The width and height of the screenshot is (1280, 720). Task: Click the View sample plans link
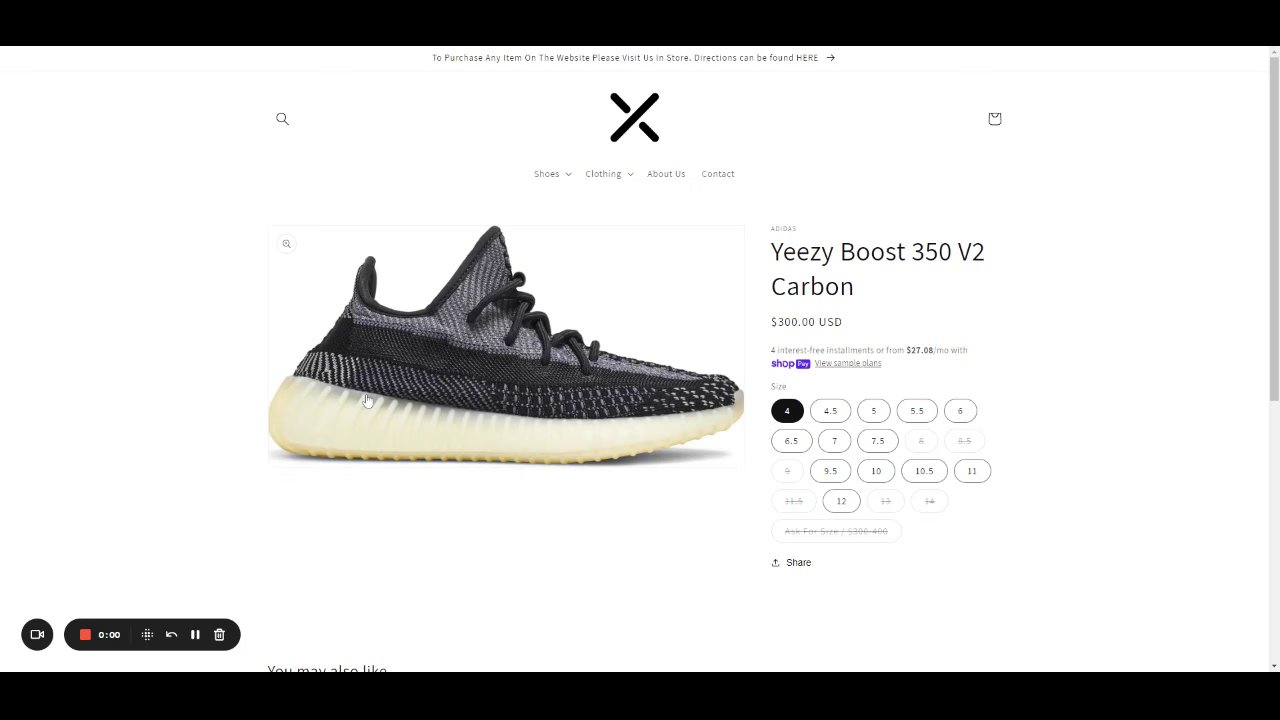click(x=848, y=363)
